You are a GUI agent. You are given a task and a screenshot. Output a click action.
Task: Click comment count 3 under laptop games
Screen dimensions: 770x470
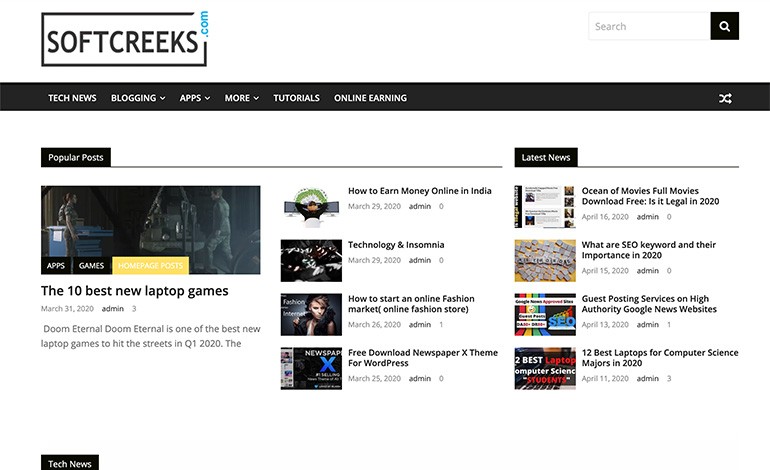pyautogui.click(x=134, y=308)
